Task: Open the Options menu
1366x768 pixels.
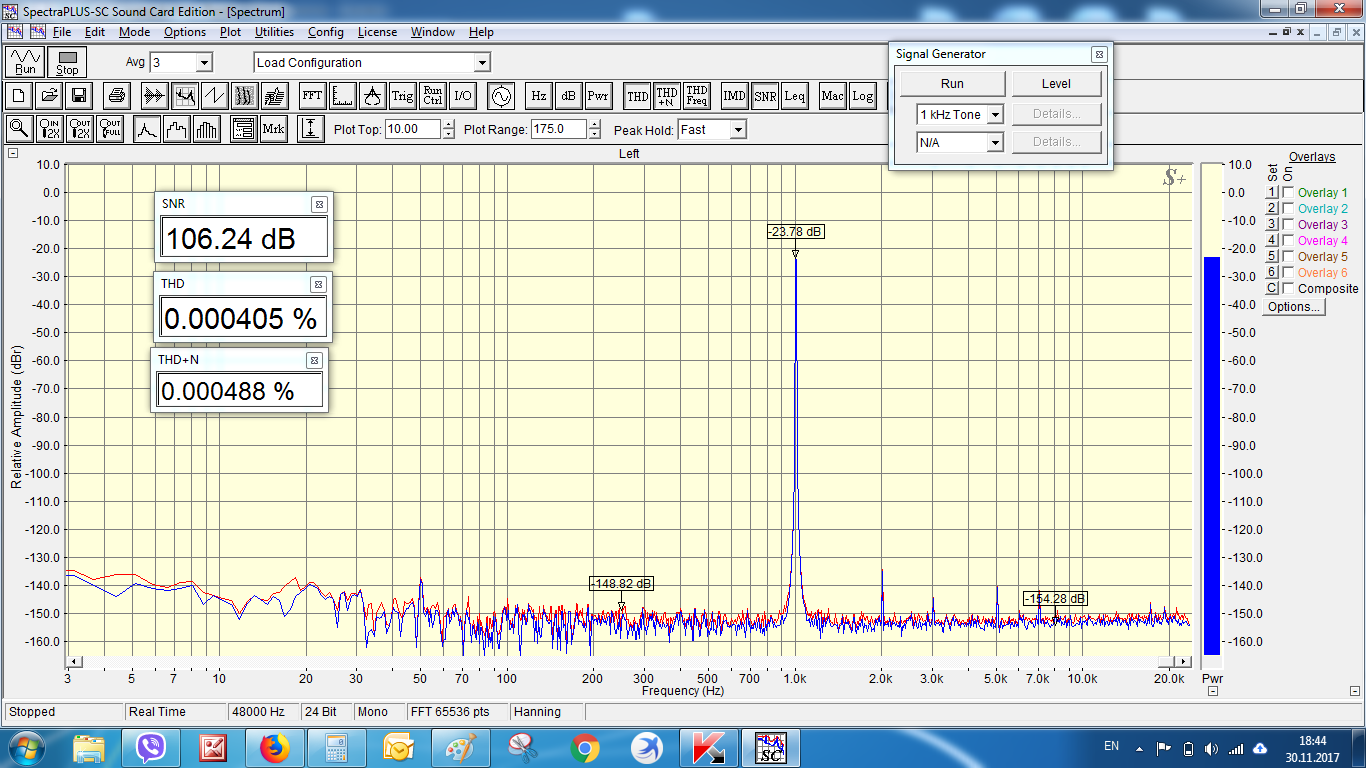Action: [185, 32]
